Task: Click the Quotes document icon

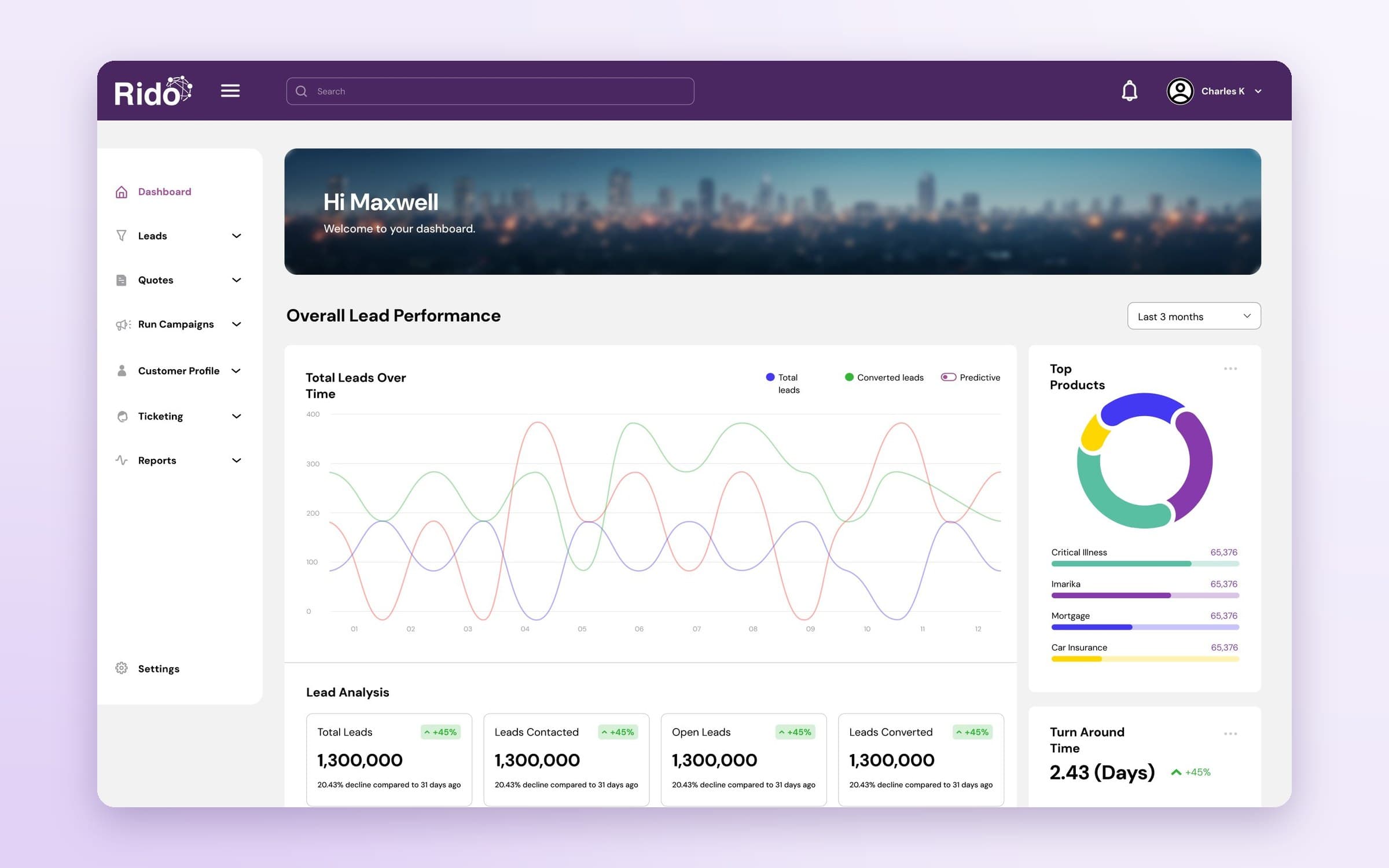Action: [122, 280]
